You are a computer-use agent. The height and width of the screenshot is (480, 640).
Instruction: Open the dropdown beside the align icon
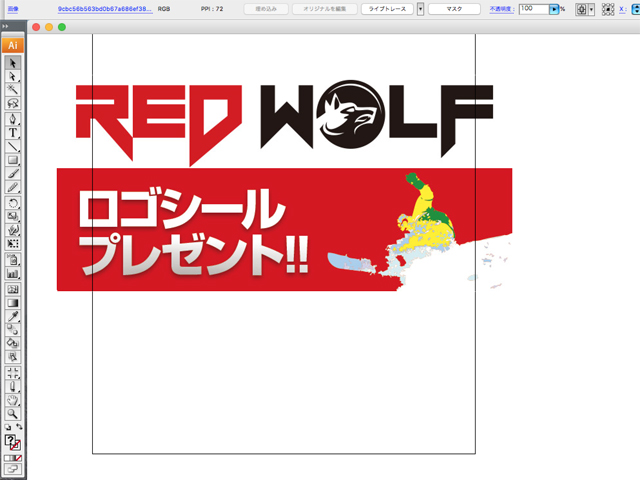click(x=591, y=9)
